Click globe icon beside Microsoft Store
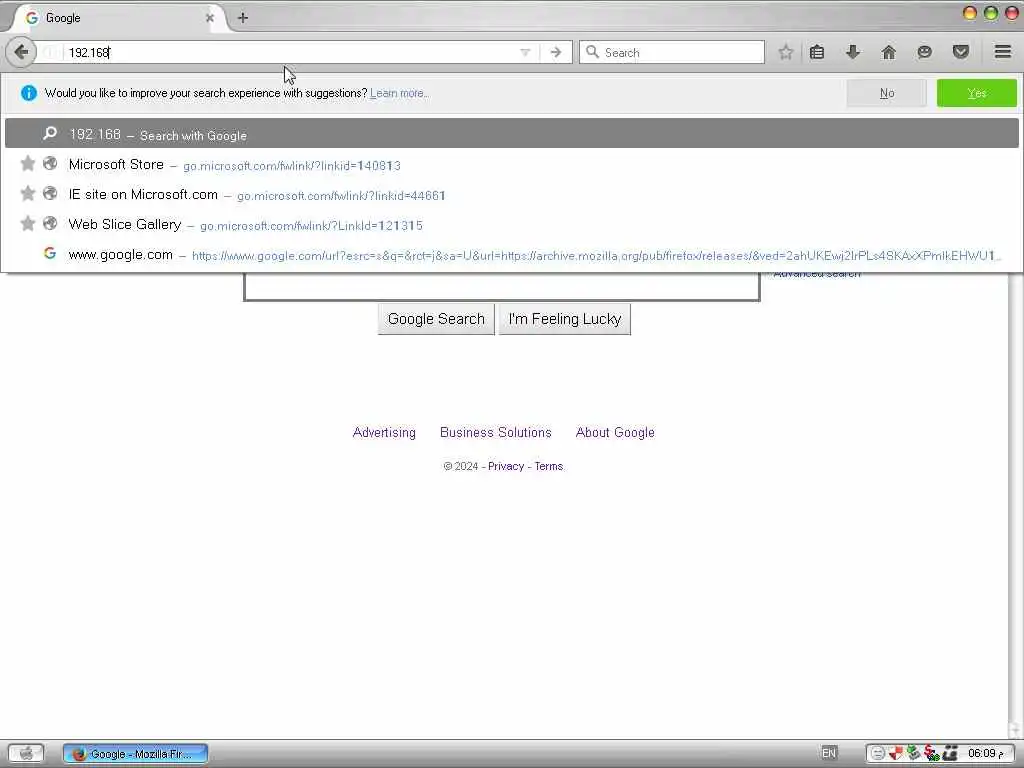Viewport: 1024px width, 768px height. pos(50,163)
